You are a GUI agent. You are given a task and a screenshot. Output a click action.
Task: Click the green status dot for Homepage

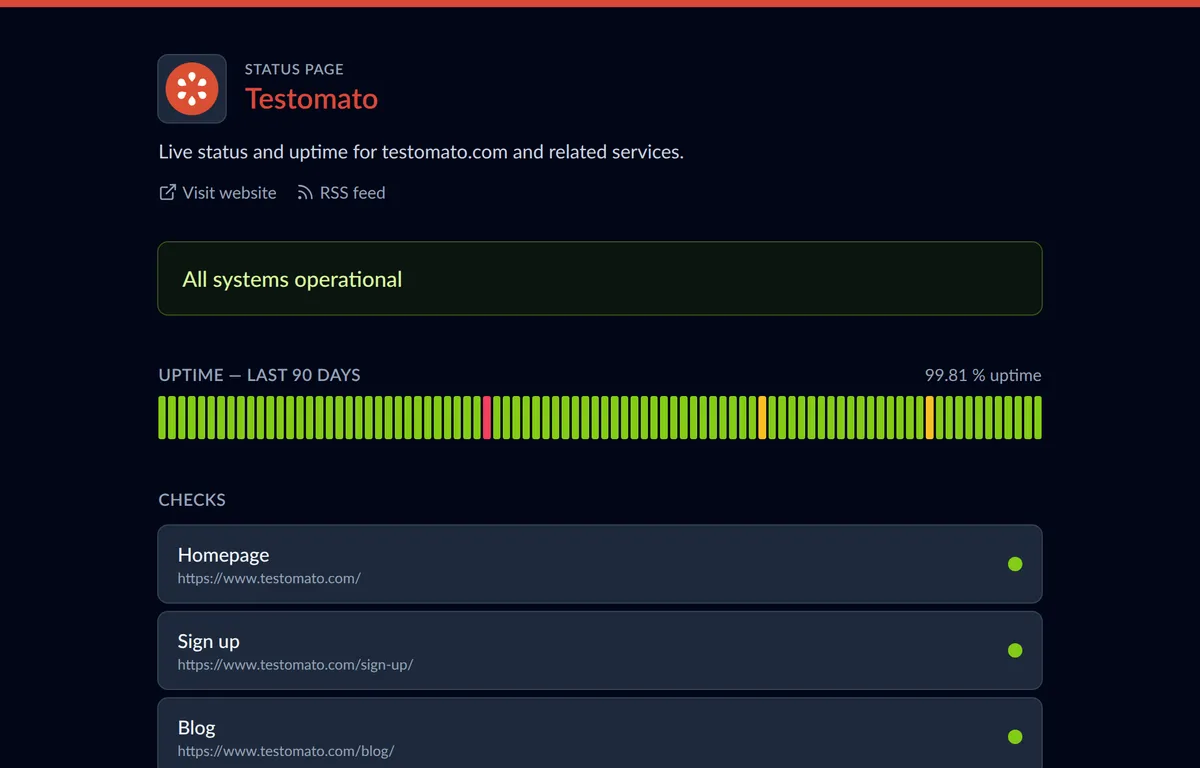point(1015,564)
